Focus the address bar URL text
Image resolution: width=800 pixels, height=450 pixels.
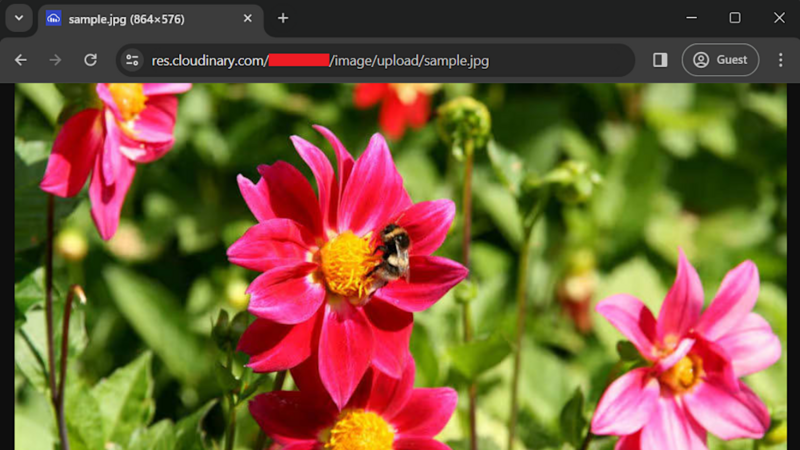pyautogui.click(x=320, y=61)
